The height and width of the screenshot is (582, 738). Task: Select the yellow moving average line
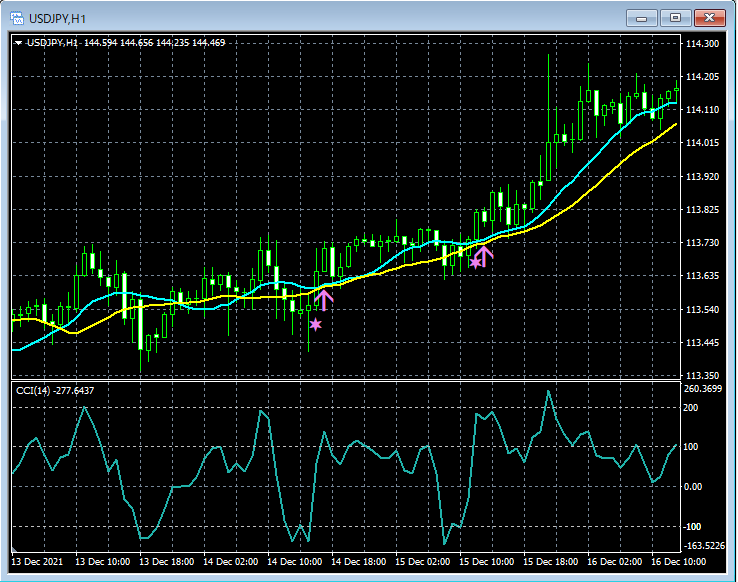[600, 180]
